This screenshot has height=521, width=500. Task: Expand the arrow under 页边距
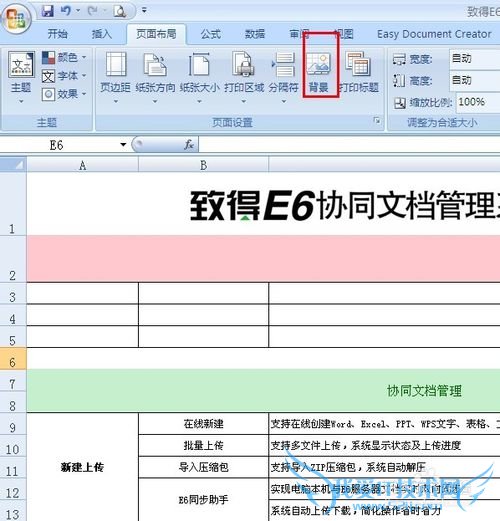pyautogui.click(x=116, y=101)
